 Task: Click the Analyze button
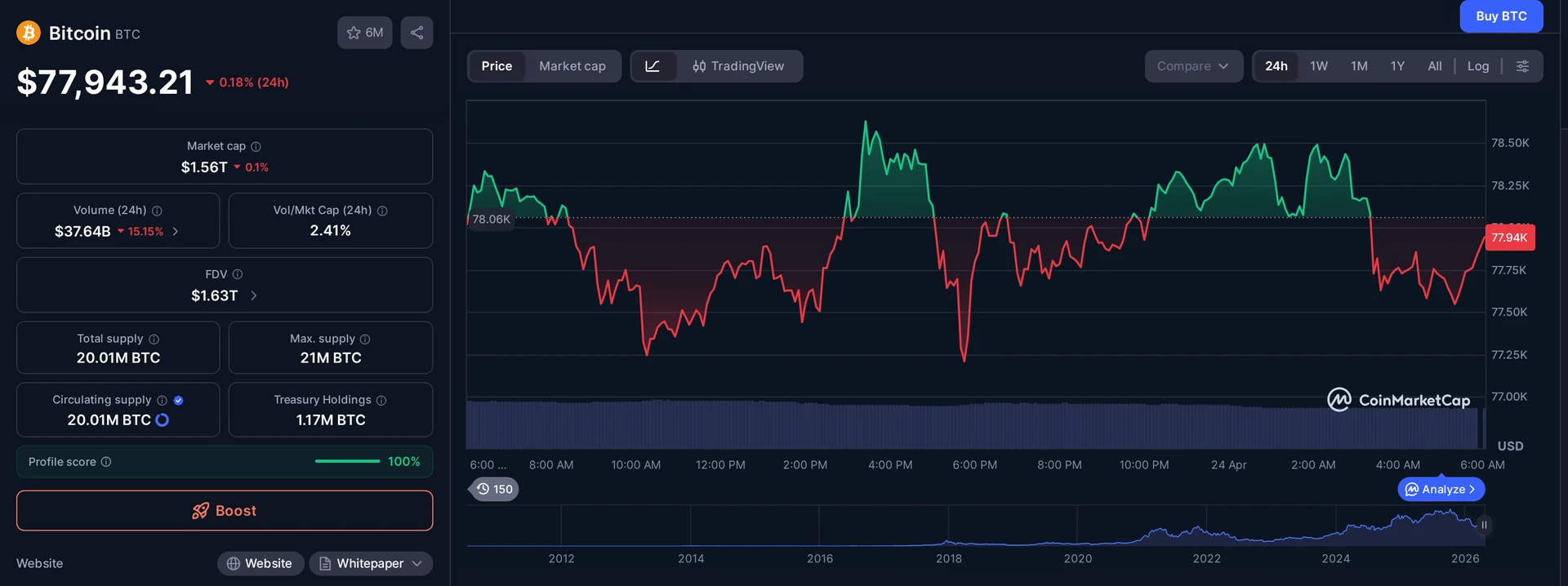pos(1441,489)
